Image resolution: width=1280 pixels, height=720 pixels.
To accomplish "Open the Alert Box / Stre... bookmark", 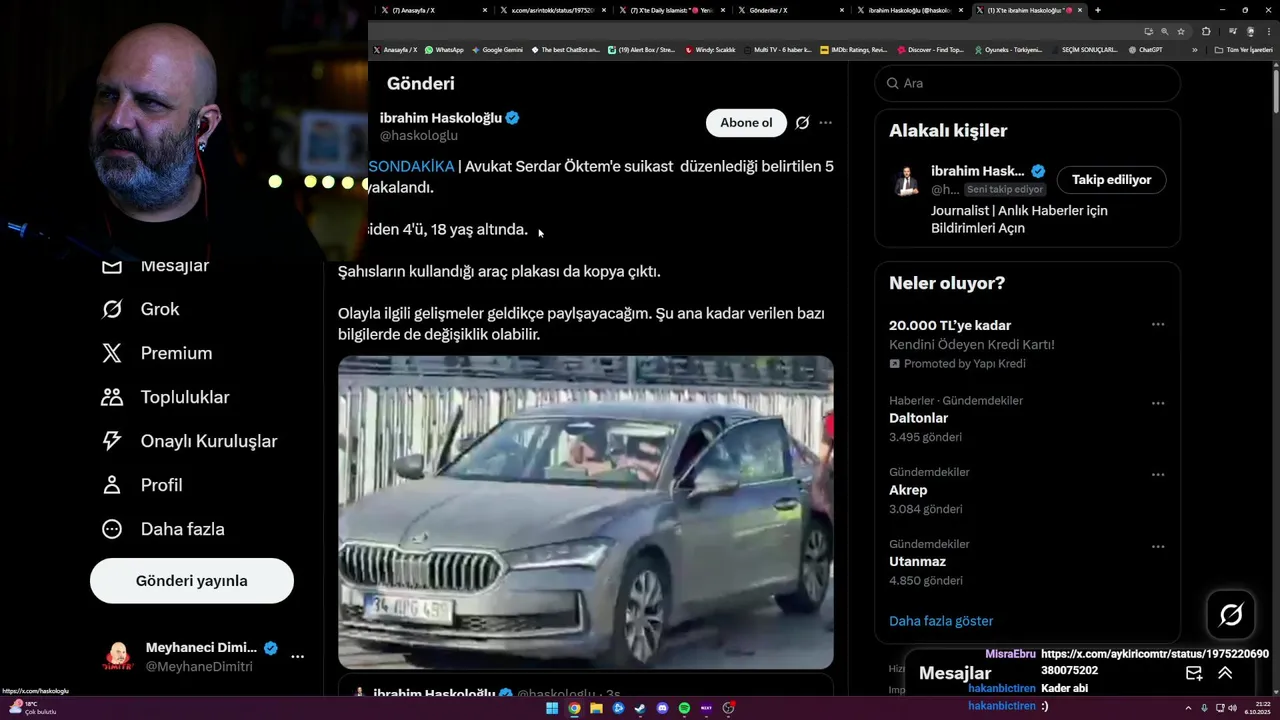I will 642,50.
